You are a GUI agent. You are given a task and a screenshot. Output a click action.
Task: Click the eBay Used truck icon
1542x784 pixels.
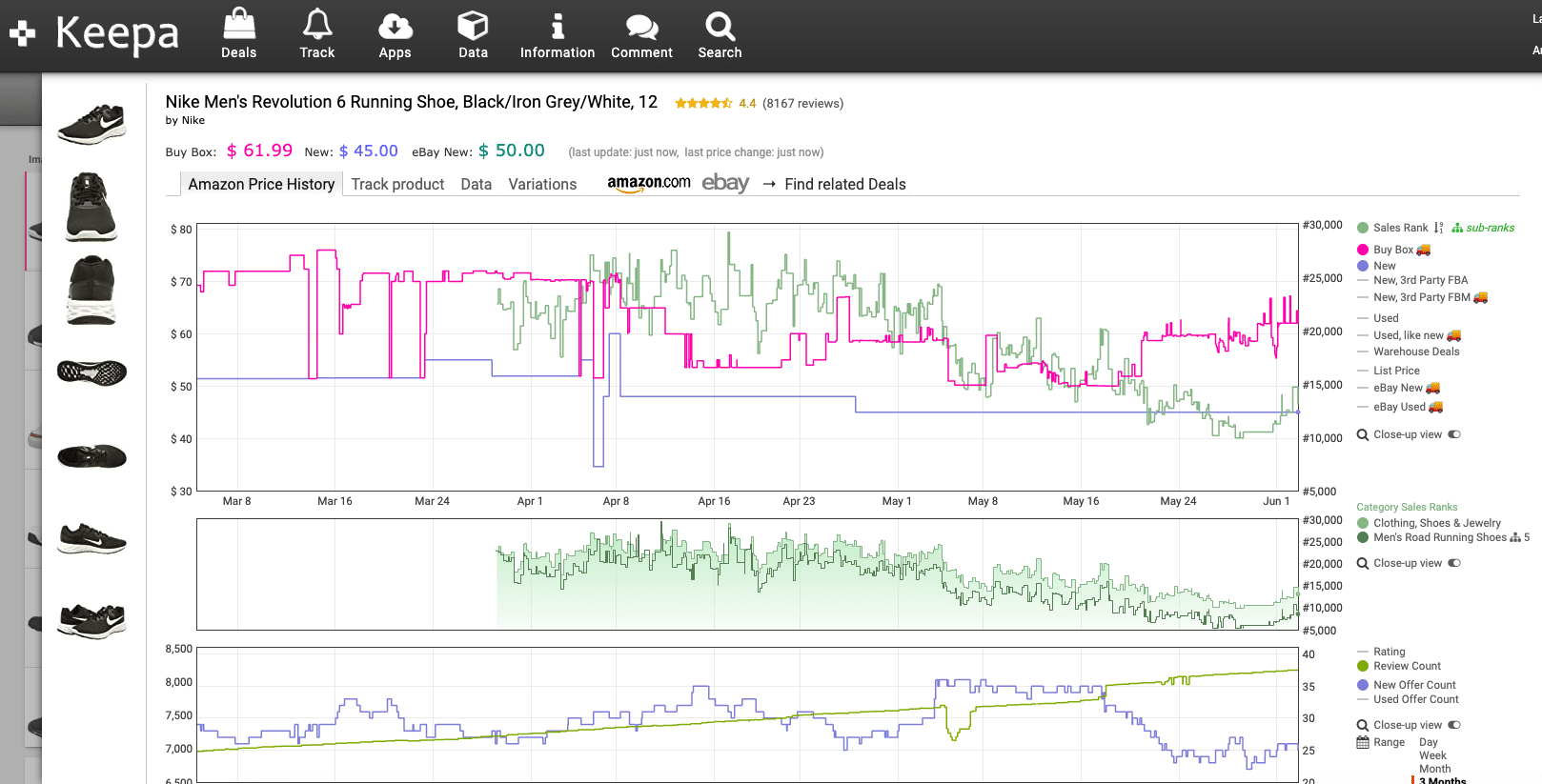click(x=1436, y=407)
